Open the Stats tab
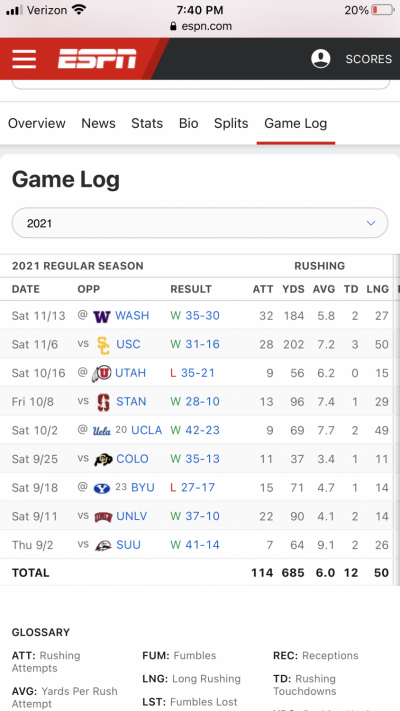 click(x=147, y=123)
